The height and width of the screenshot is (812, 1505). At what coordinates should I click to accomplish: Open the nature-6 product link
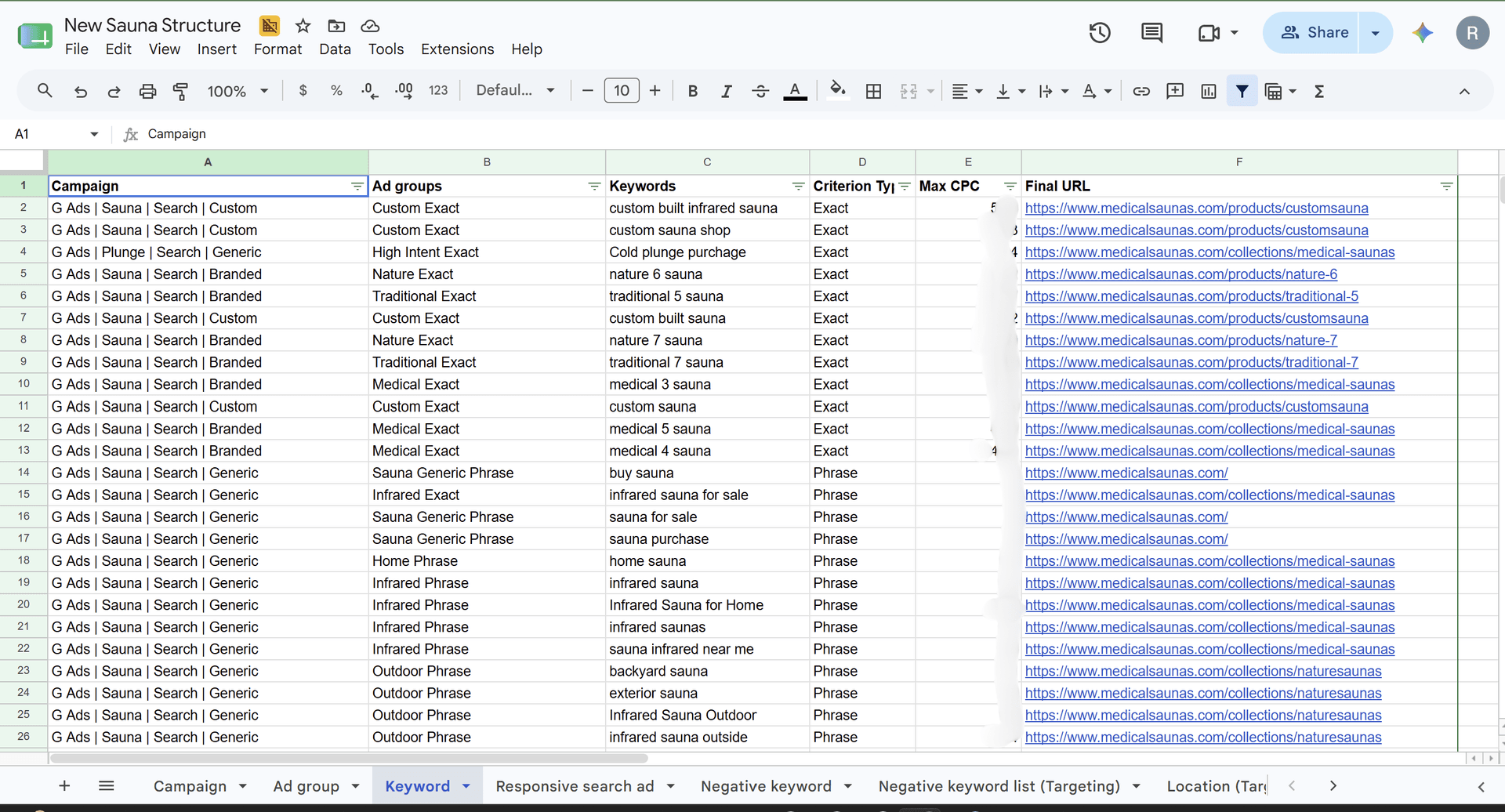pos(1180,274)
